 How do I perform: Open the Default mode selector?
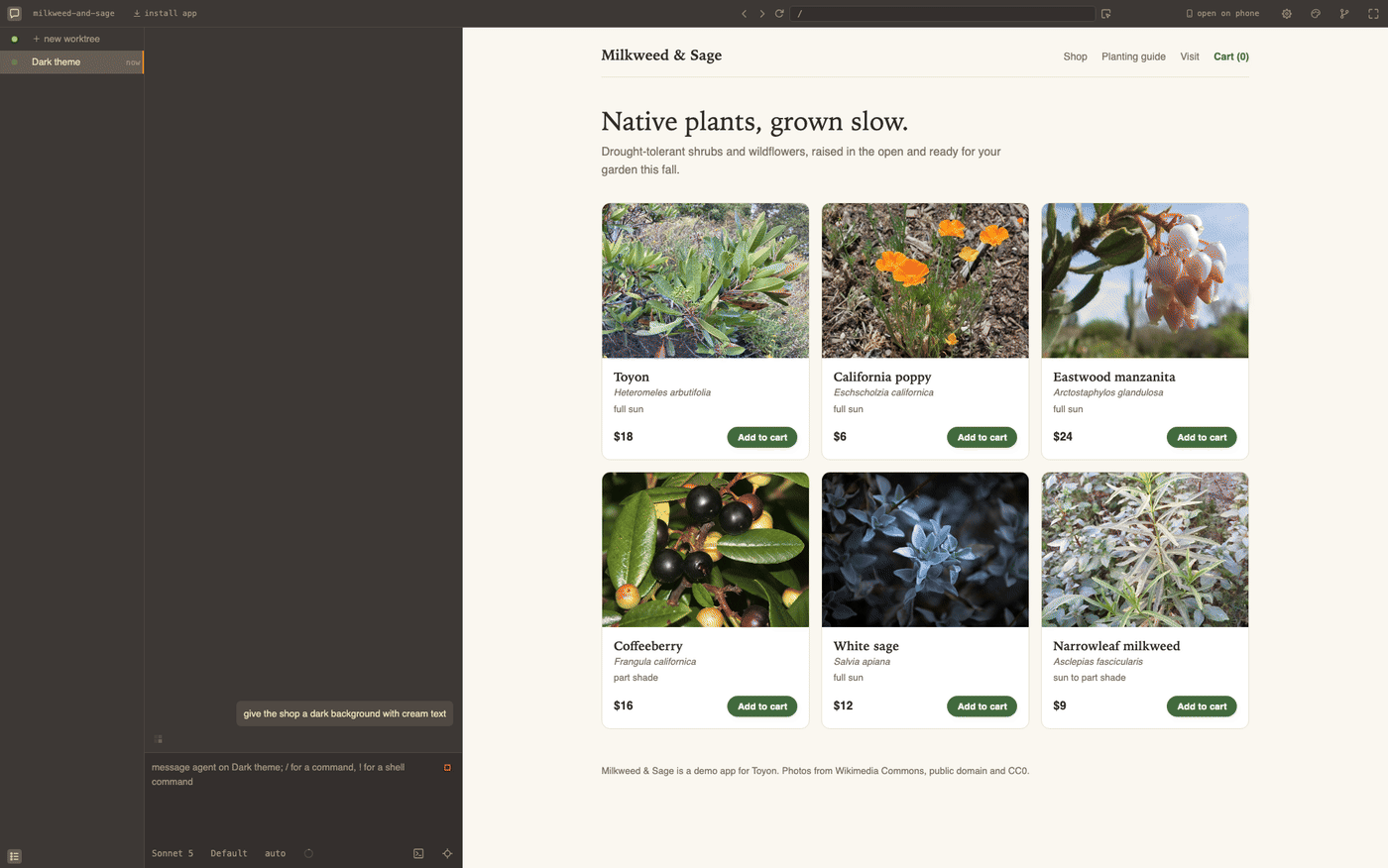click(x=229, y=853)
